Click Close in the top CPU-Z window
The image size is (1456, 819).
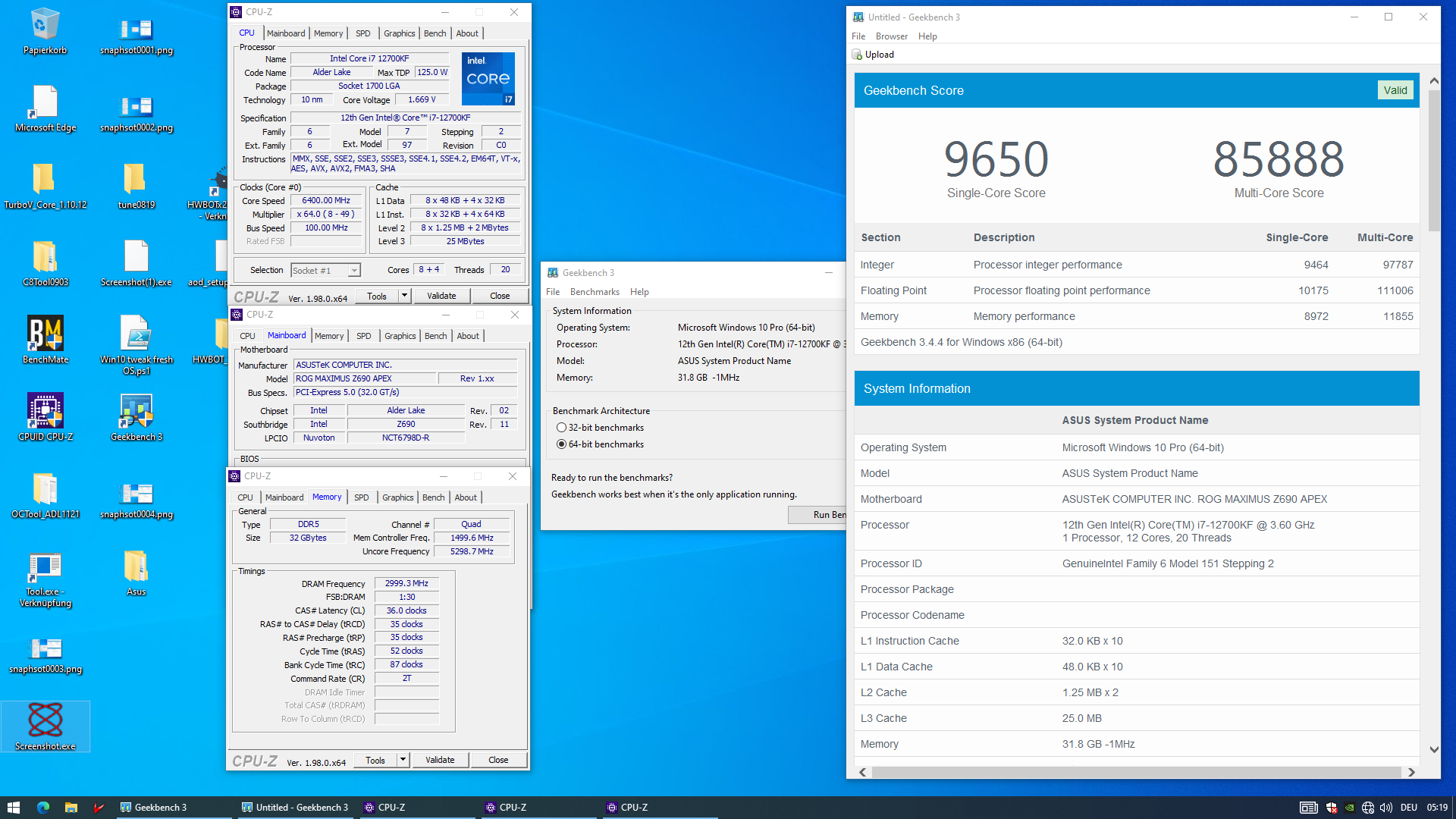pos(500,296)
